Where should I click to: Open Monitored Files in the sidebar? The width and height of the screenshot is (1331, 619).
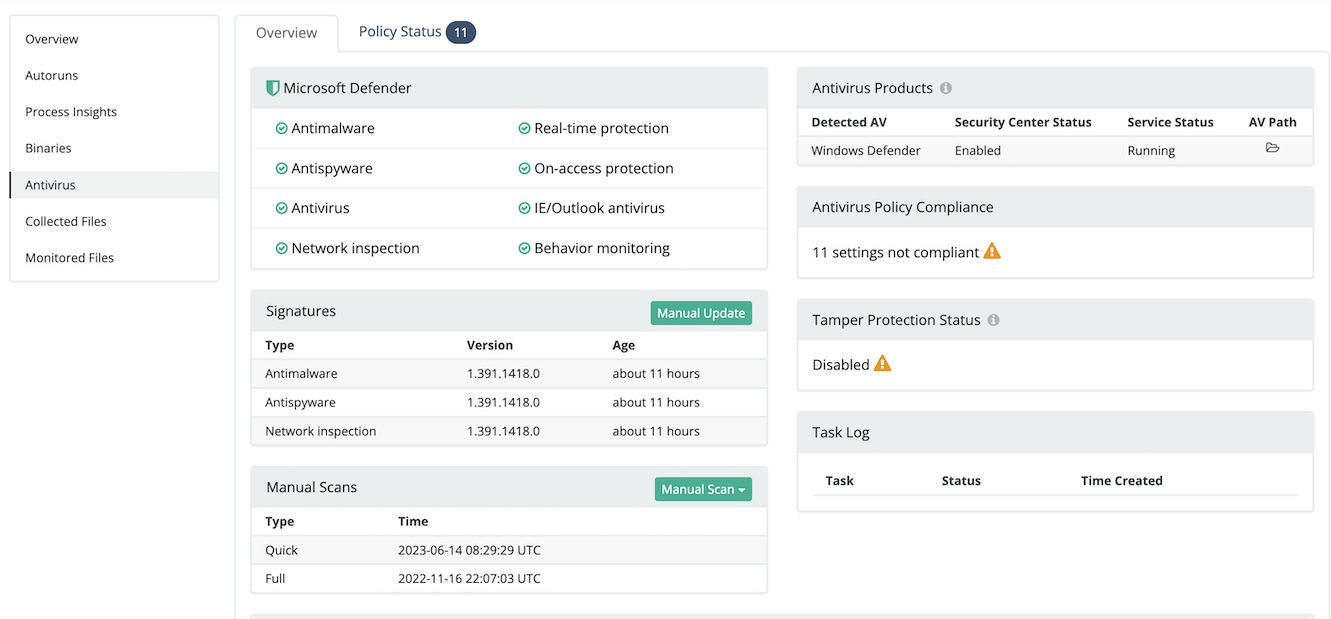coord(114,257)
